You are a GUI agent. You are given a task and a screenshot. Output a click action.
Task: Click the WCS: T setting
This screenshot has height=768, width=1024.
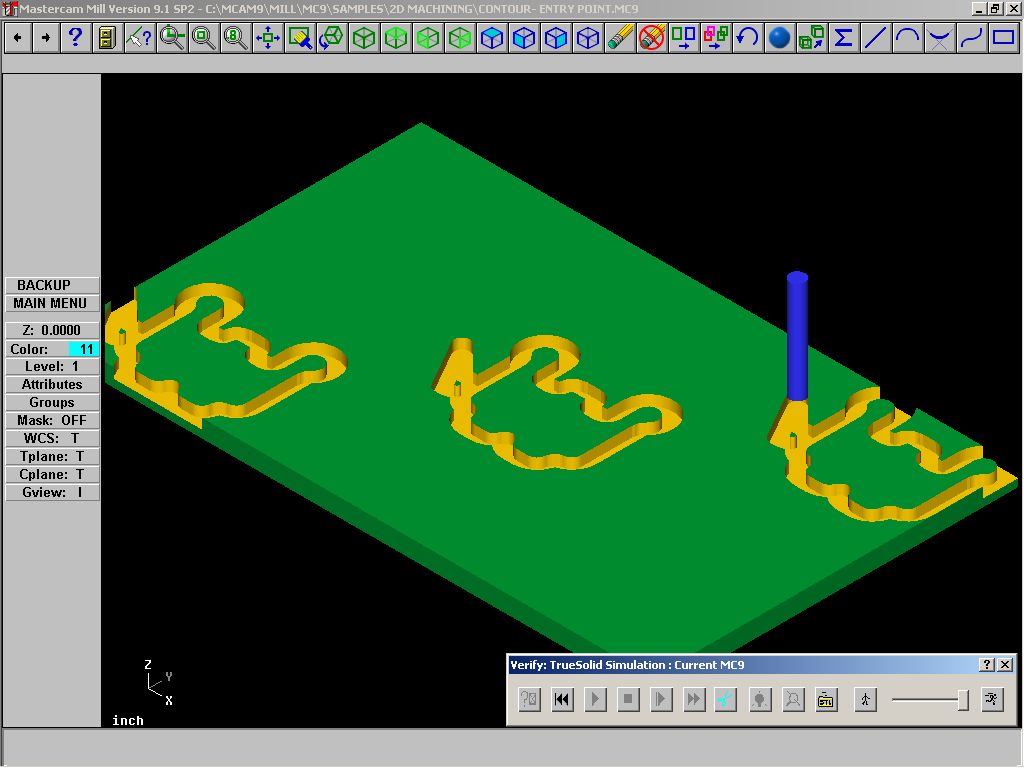[x=52, y=439]
